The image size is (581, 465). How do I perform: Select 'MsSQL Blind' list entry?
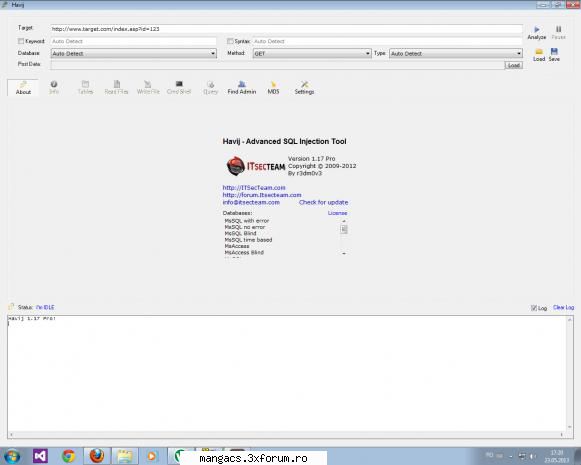240,233
